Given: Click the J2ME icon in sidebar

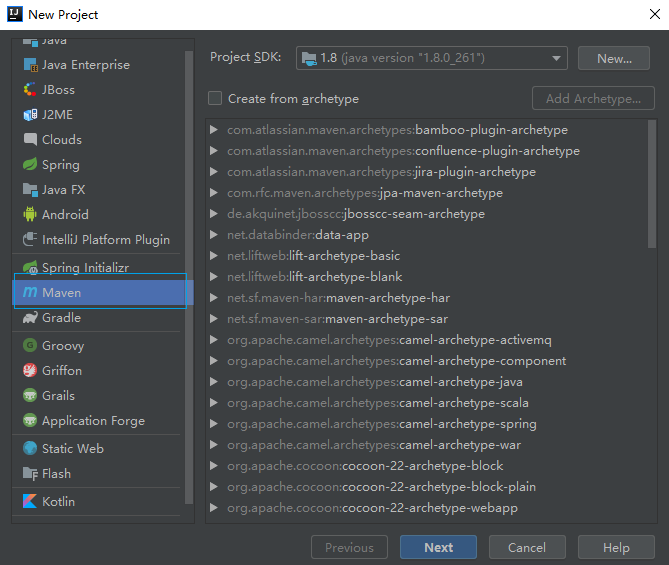Looking at the screenshot, I should point(30,115).
